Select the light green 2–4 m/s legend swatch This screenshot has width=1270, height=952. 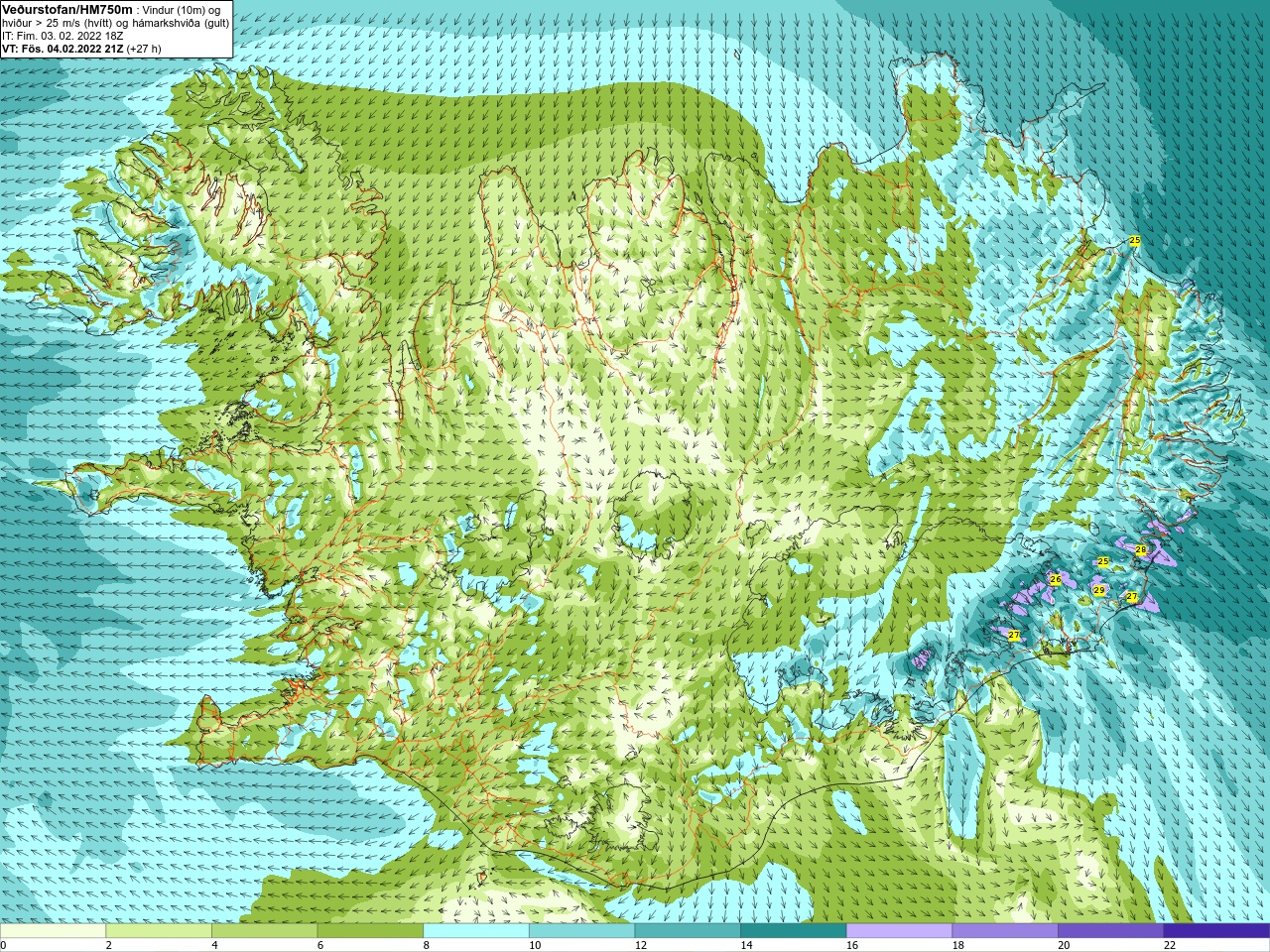click(x=159, y=931)
